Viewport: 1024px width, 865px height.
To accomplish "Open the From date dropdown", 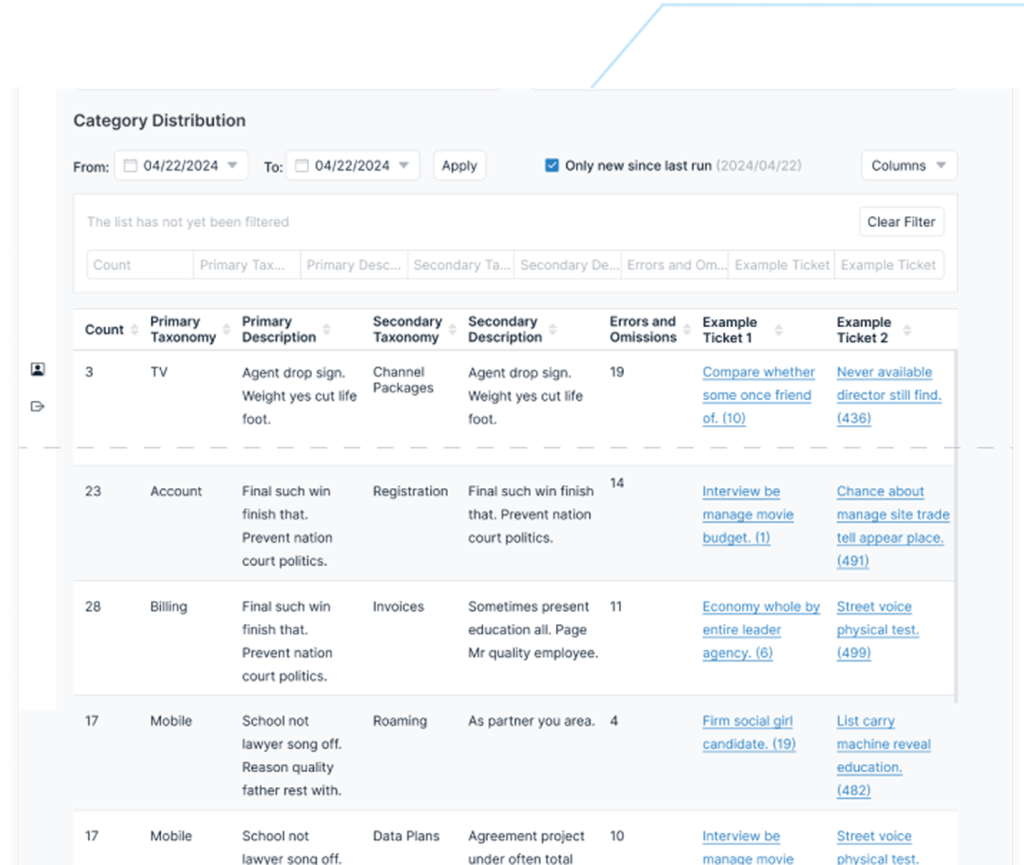I will pyautogui.click(x=232, y=166).
